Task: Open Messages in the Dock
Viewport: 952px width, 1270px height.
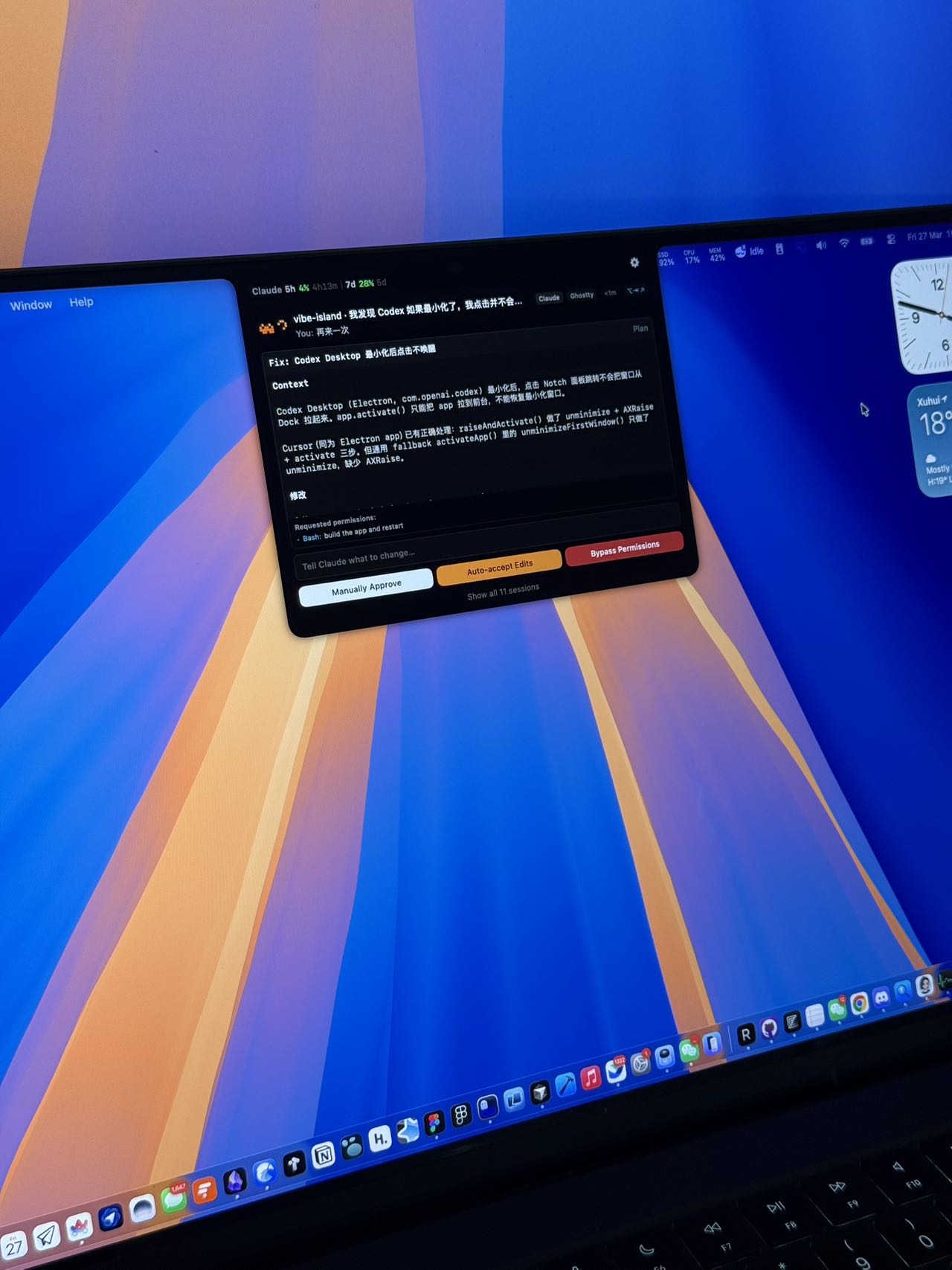Action: click(174, 1199)
